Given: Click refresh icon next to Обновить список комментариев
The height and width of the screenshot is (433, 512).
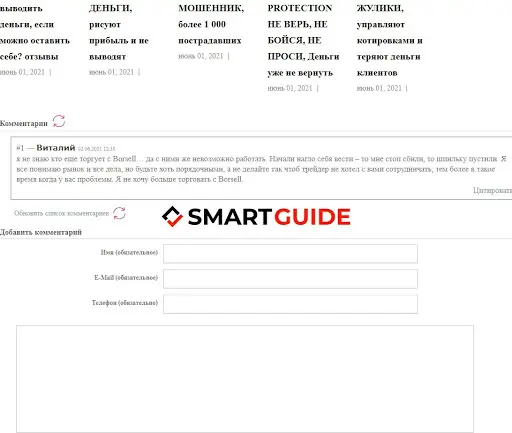Looking at the screenshot, I should click(x=119, y=213).
